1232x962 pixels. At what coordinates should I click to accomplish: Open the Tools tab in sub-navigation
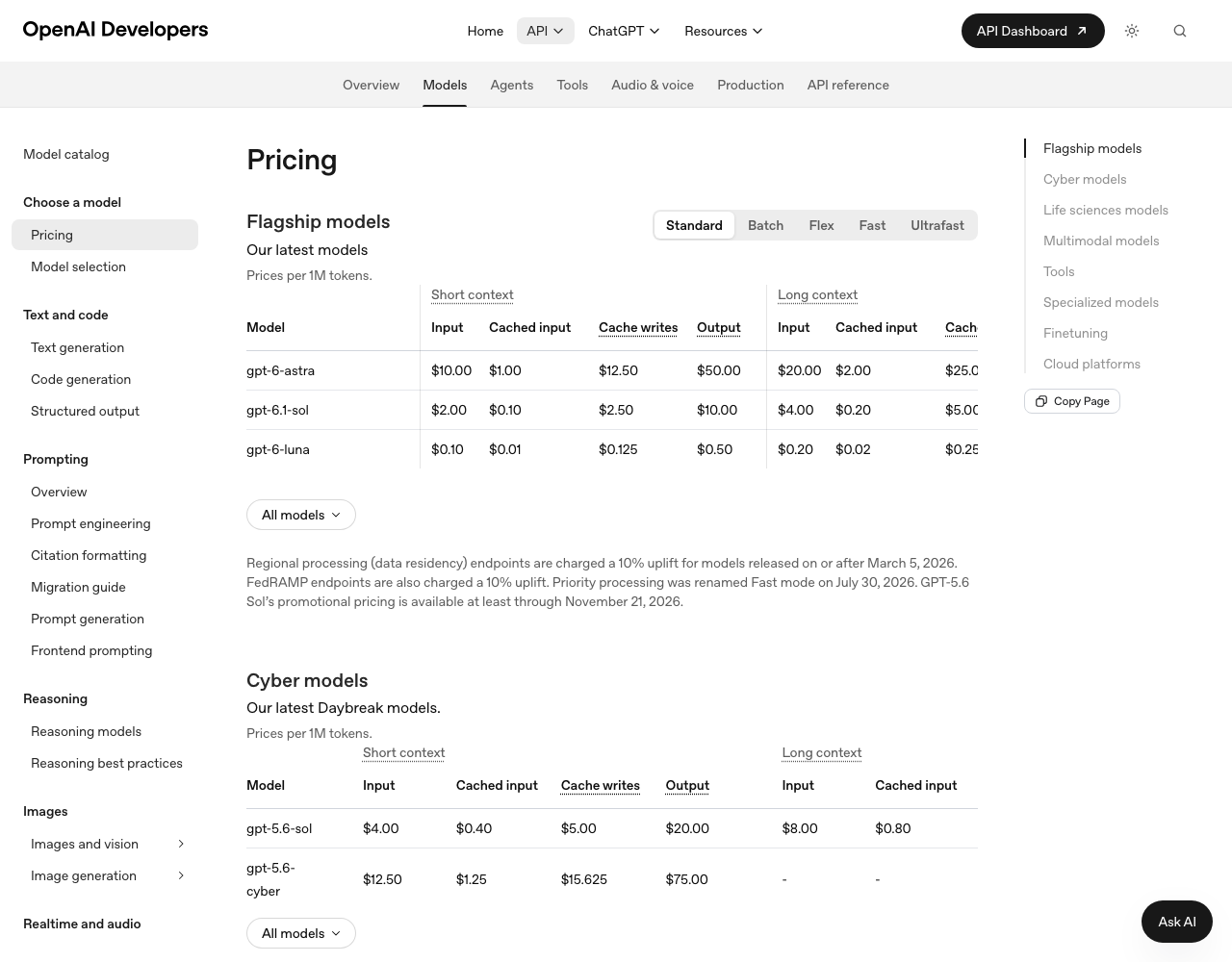coord(572,85)
